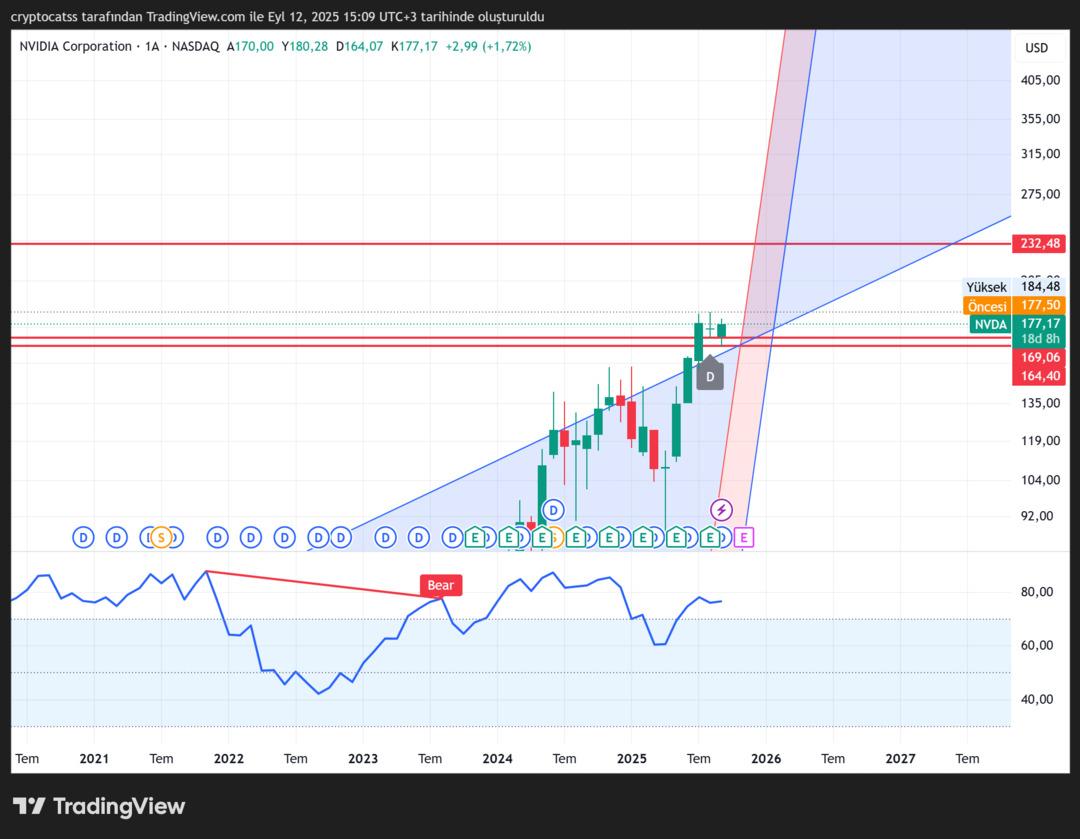Select the 2021 label on the time axis
The width and height of the screenshot is (1080, 839).
coord(94,758)
